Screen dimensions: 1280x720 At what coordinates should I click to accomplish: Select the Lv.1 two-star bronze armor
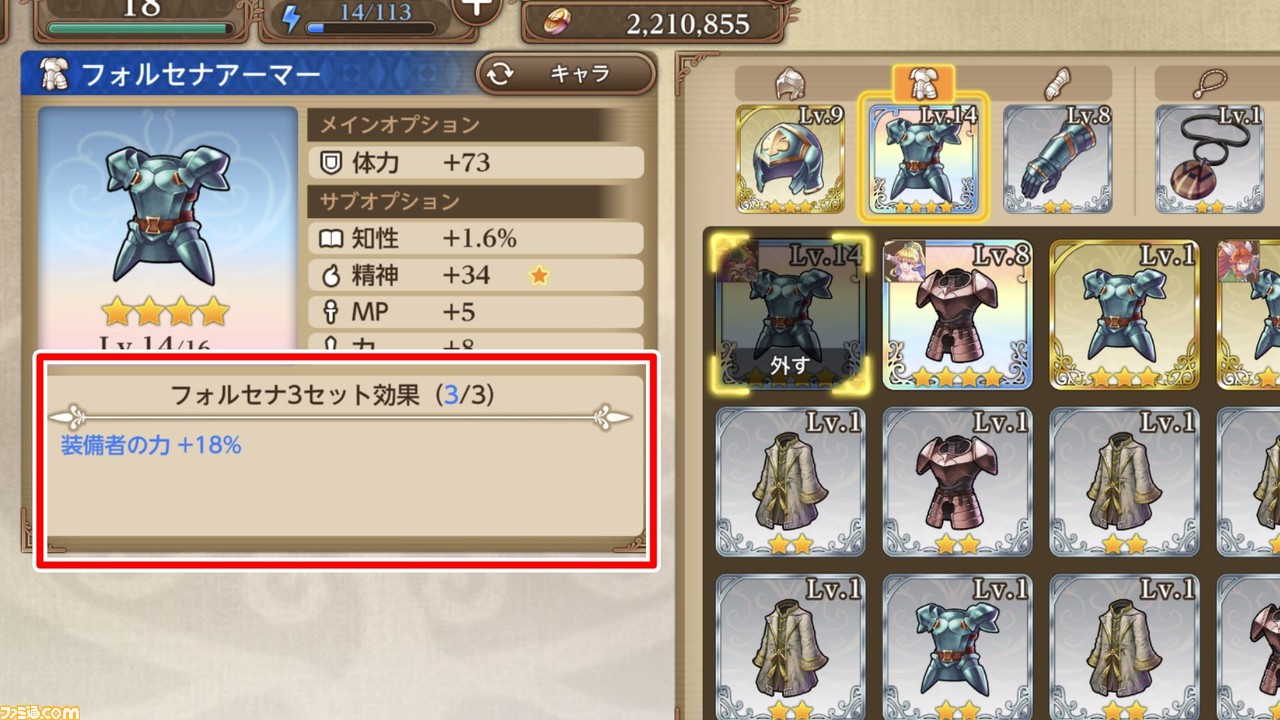[x=957, y=482]
